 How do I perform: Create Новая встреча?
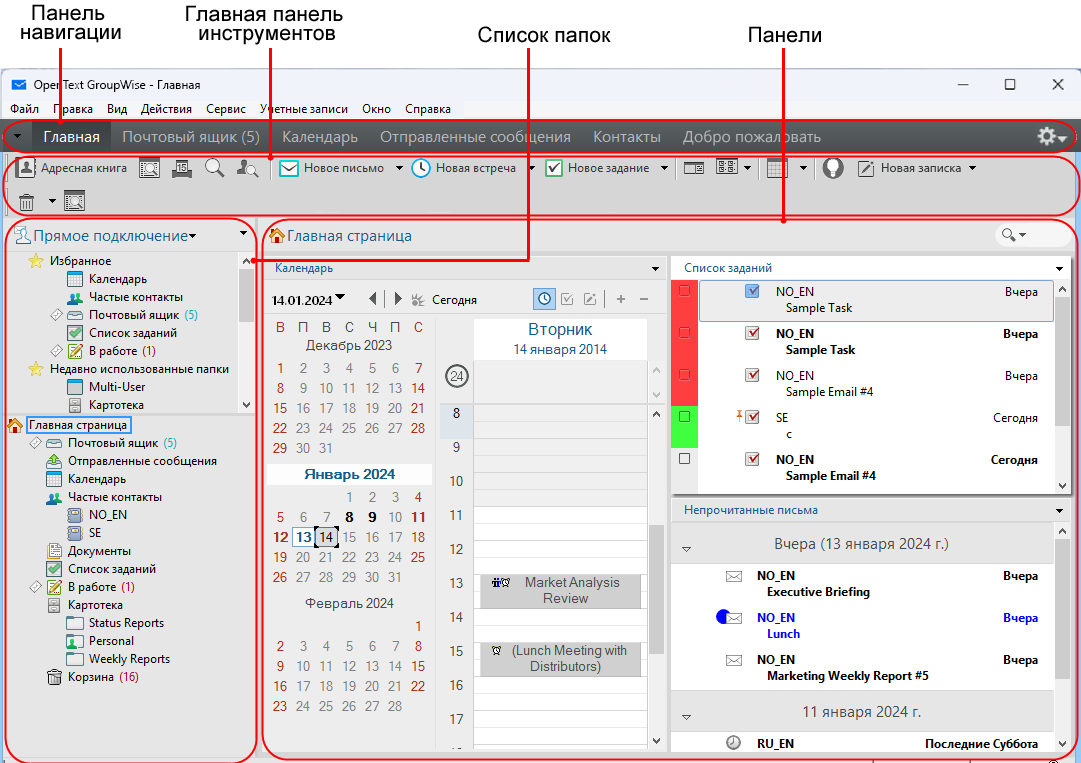464,168
